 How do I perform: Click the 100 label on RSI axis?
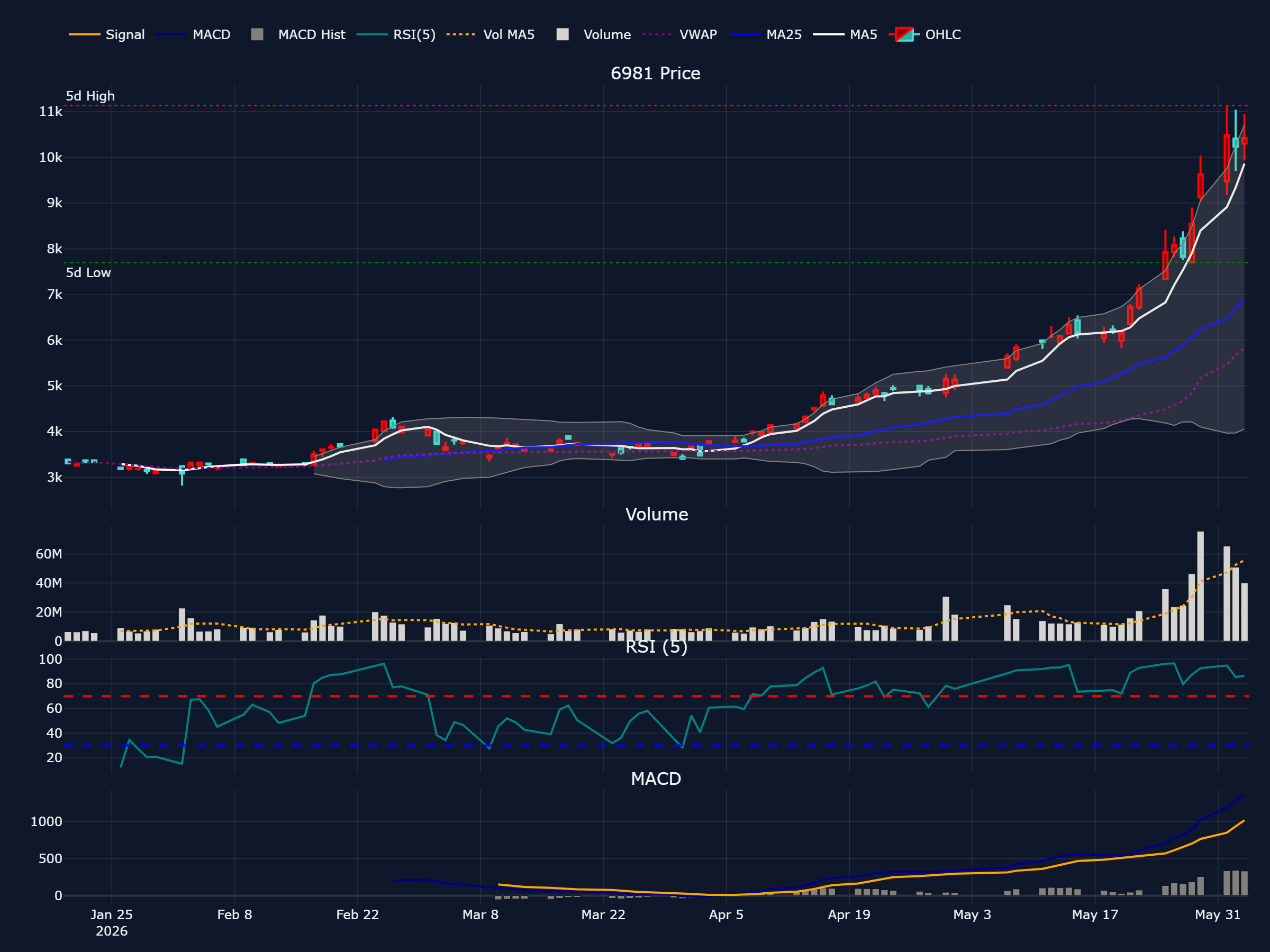[x=50, y=660]
